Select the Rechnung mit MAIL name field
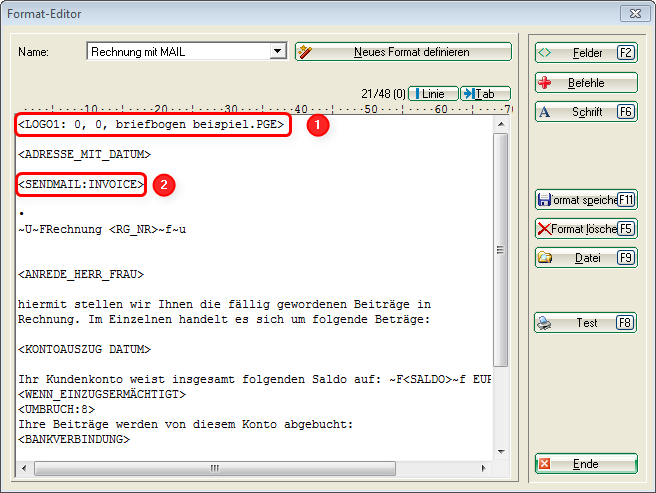This screenshot has height=493, width=656. 177,52
